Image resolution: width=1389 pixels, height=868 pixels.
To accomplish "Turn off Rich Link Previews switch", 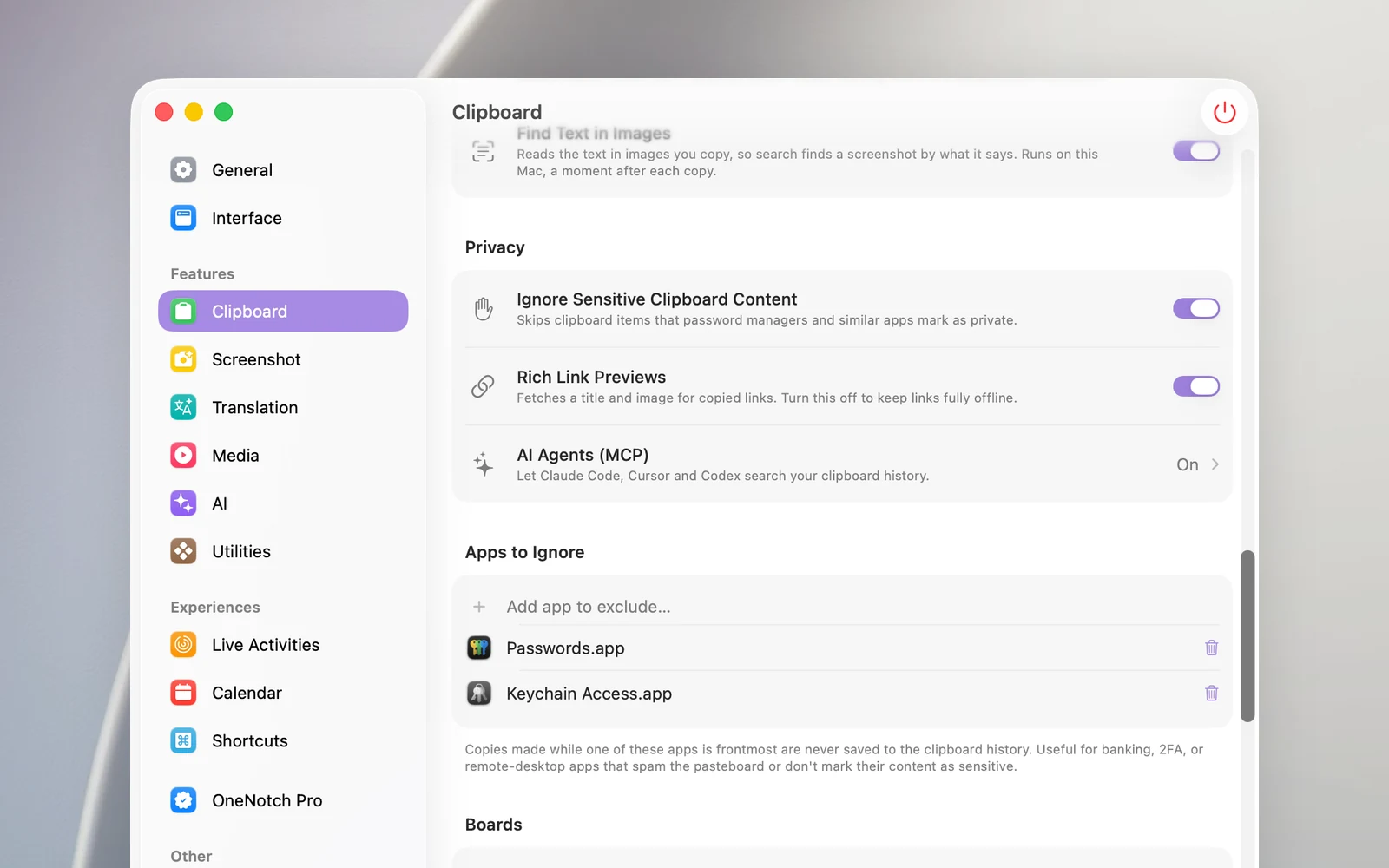I will (1196, 386).
